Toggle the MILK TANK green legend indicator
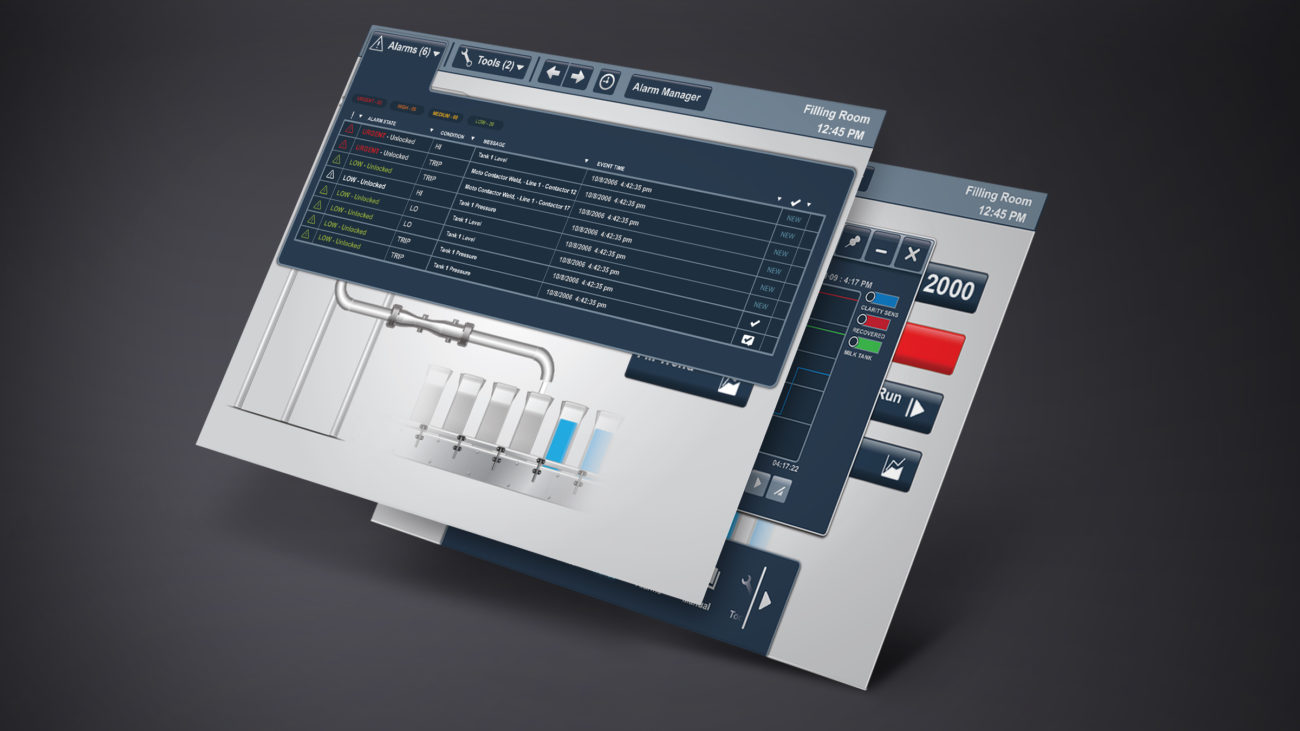1300x731 pixels. coord(869,344)
